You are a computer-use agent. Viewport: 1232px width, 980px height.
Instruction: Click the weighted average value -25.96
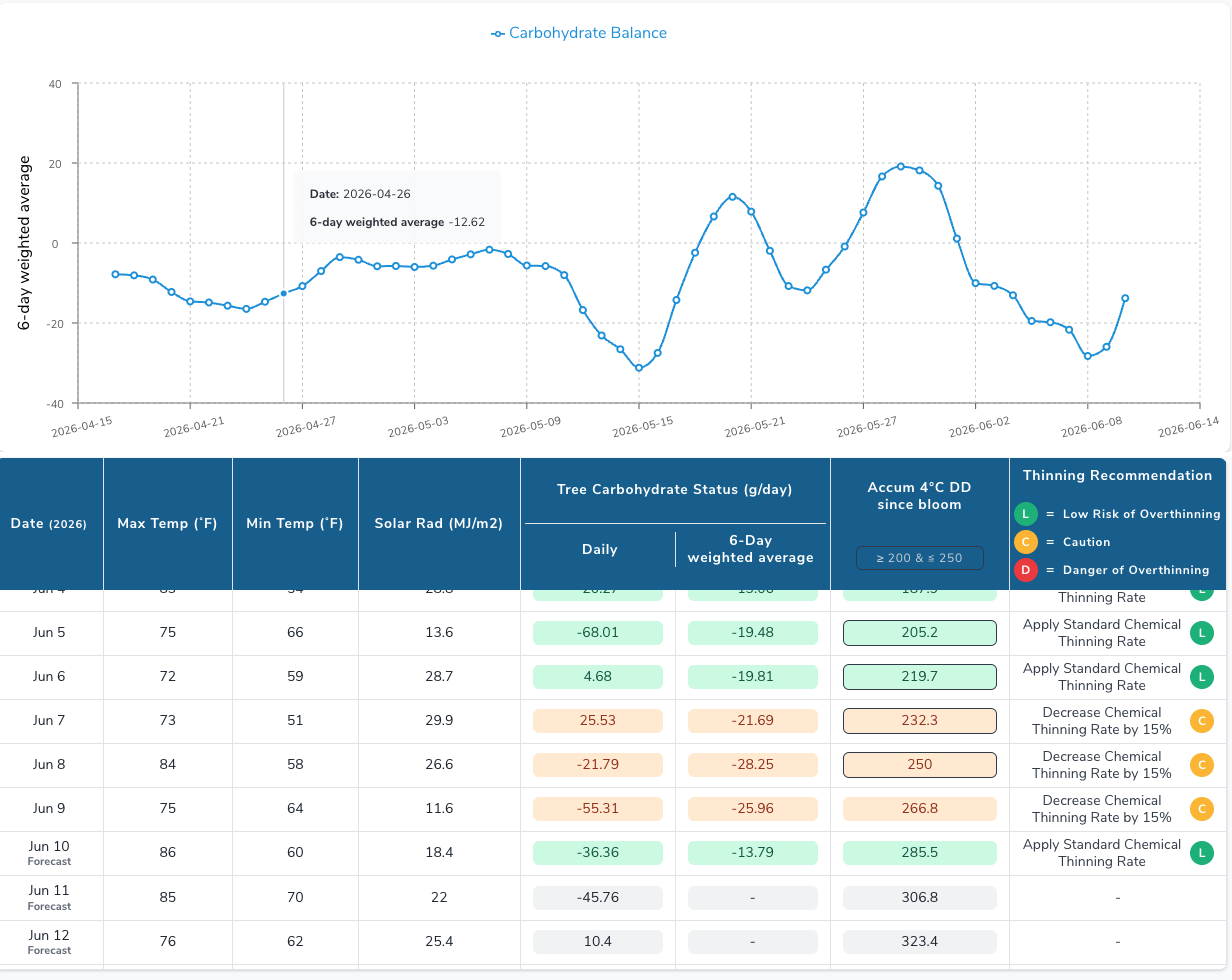tap(752, 809)
